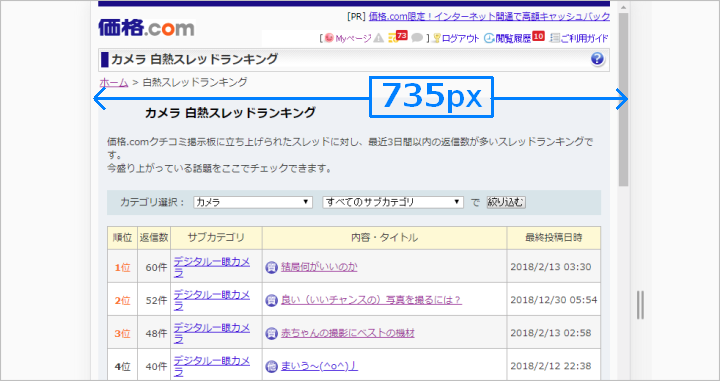Open the カメラ category dropdown

(x=253, y=202)
